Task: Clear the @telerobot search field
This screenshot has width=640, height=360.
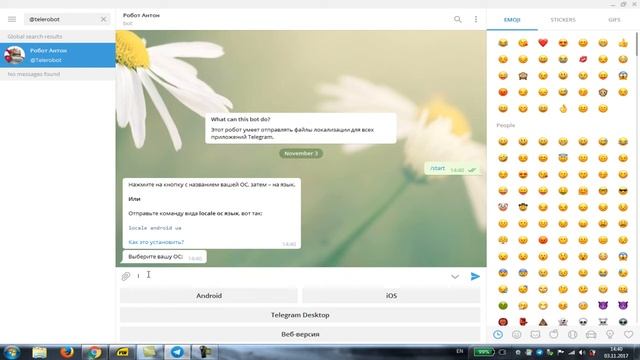Action: click(x=103, y=19)
